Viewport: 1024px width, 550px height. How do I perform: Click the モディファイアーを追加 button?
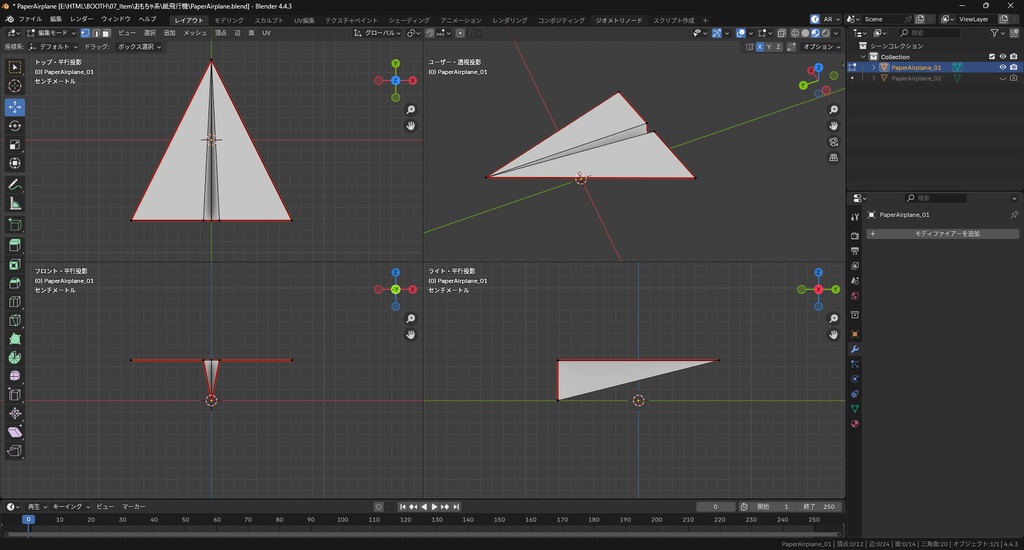click(942, 234)
